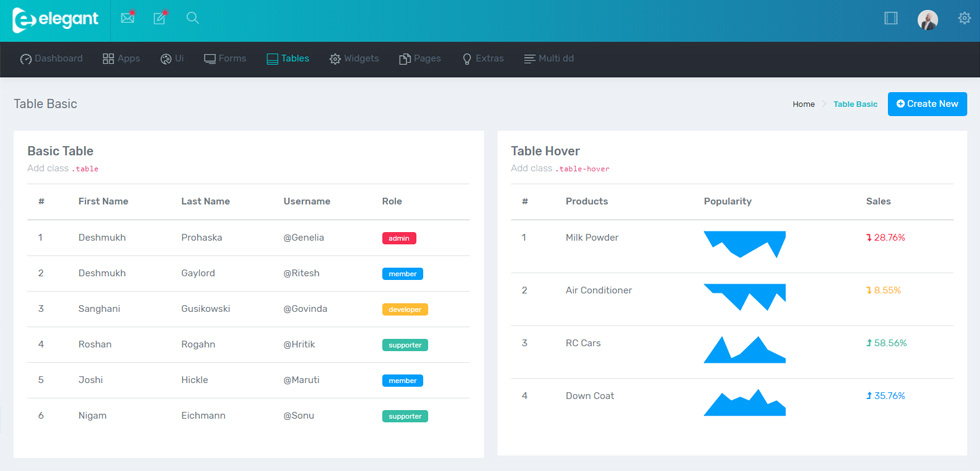Screen dimensions: 980x471
Task: Open the Extras menu
Action: pos(483,59)
